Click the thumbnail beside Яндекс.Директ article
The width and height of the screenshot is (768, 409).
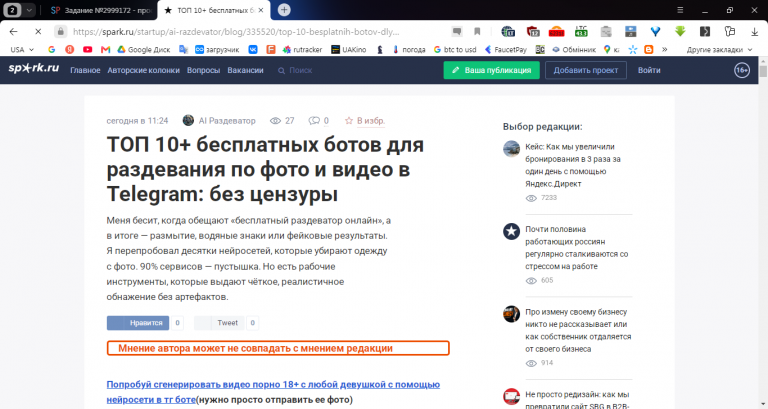(x=511, y=148)
